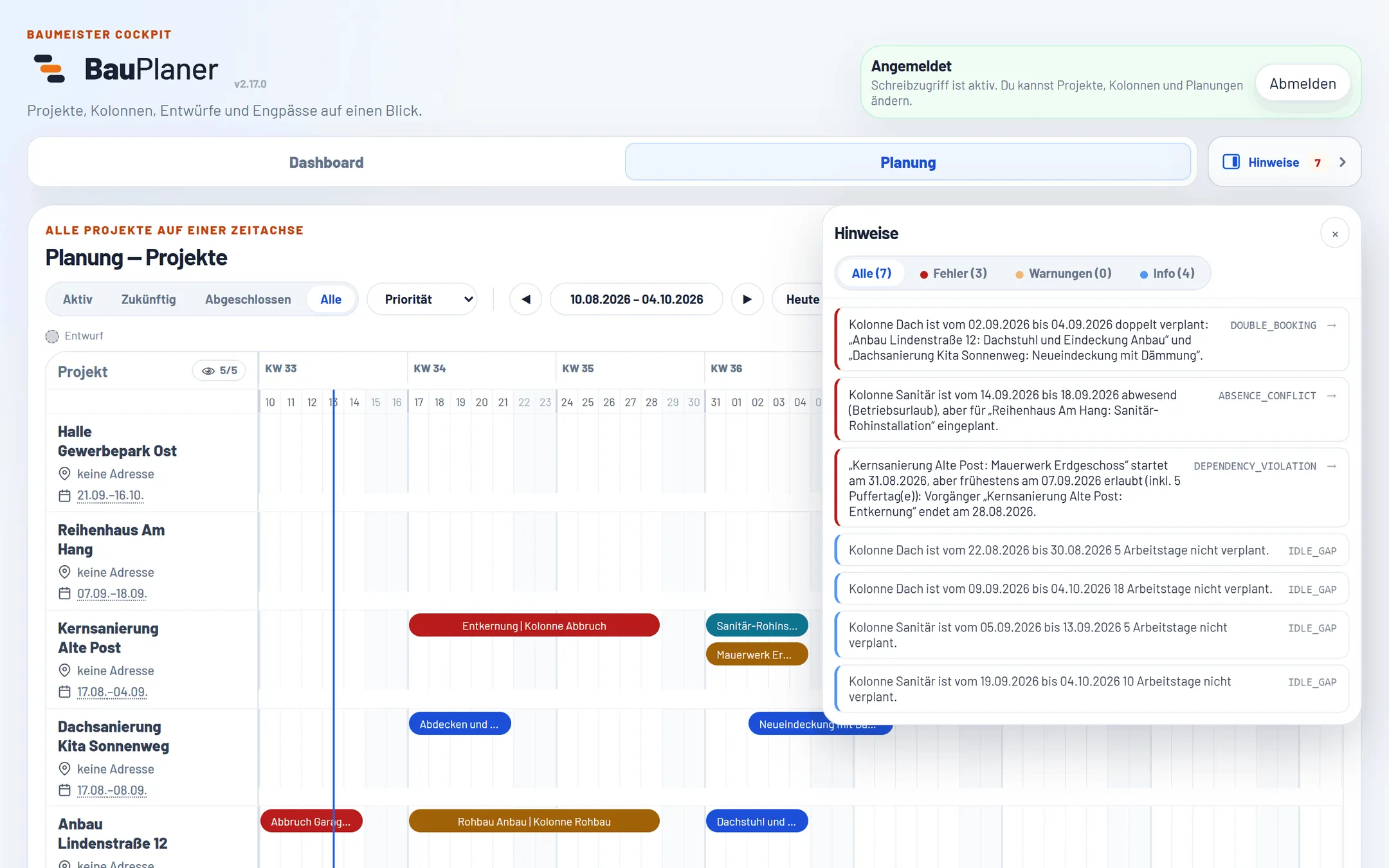1389x868 pixels.
Task: Open the Kolonne Dach double booking hint
Action: point(1092,339)
